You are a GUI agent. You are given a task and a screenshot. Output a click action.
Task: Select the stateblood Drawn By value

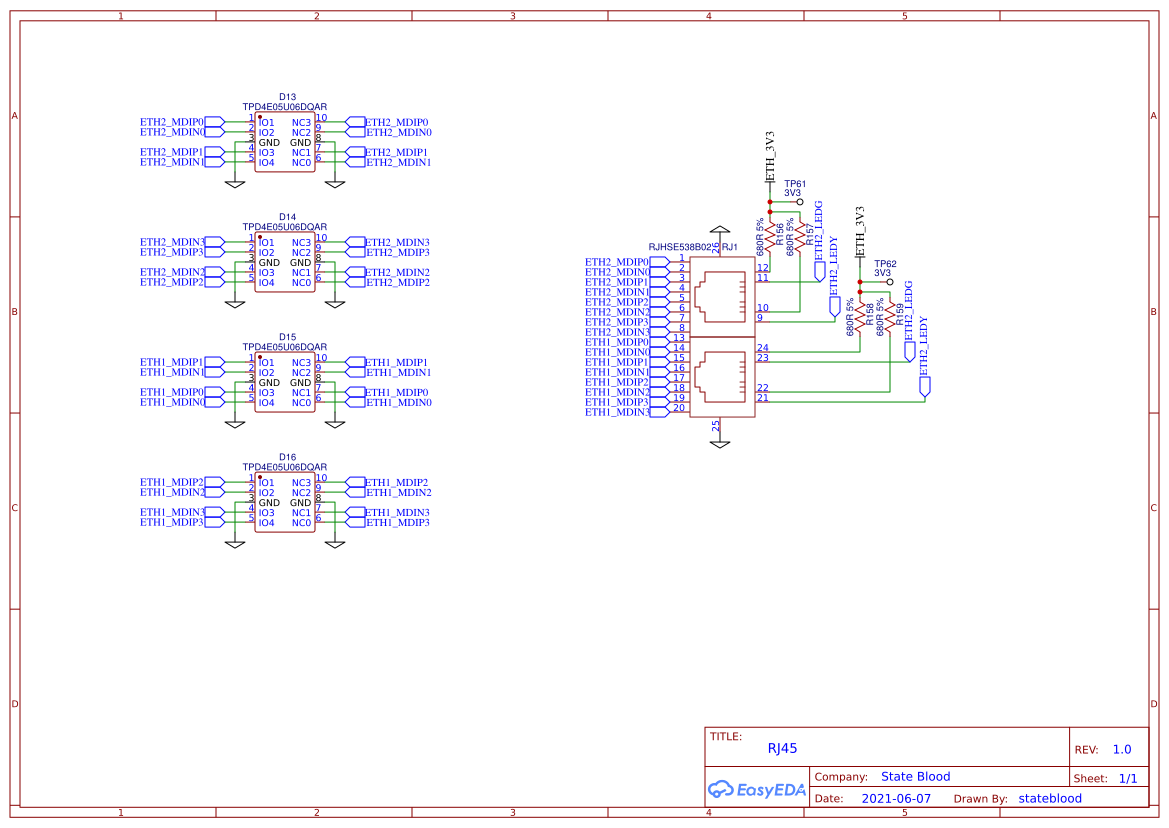(1050, 799)
